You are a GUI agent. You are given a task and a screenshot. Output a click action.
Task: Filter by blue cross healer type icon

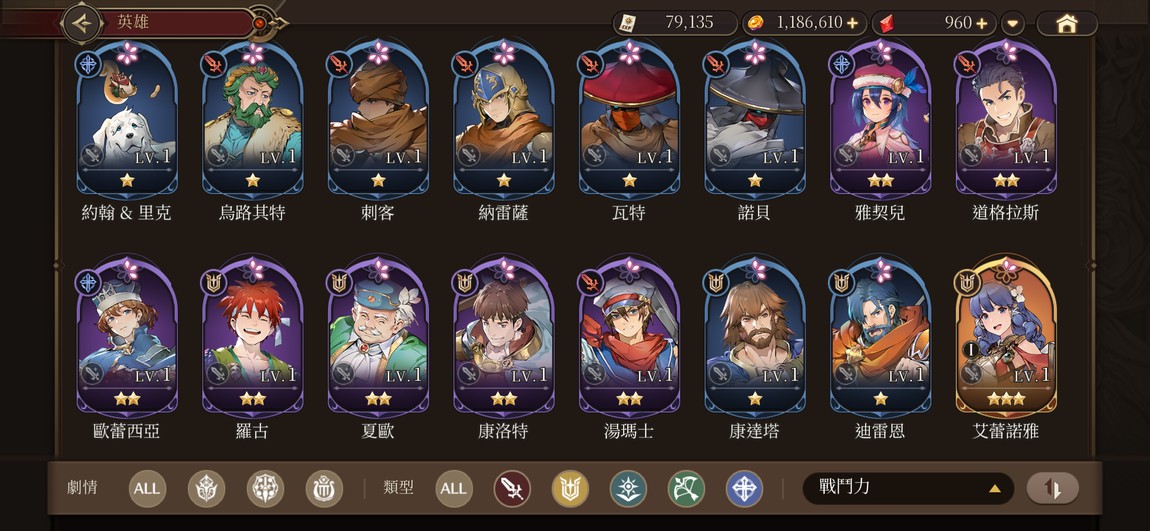coord(744,488)
